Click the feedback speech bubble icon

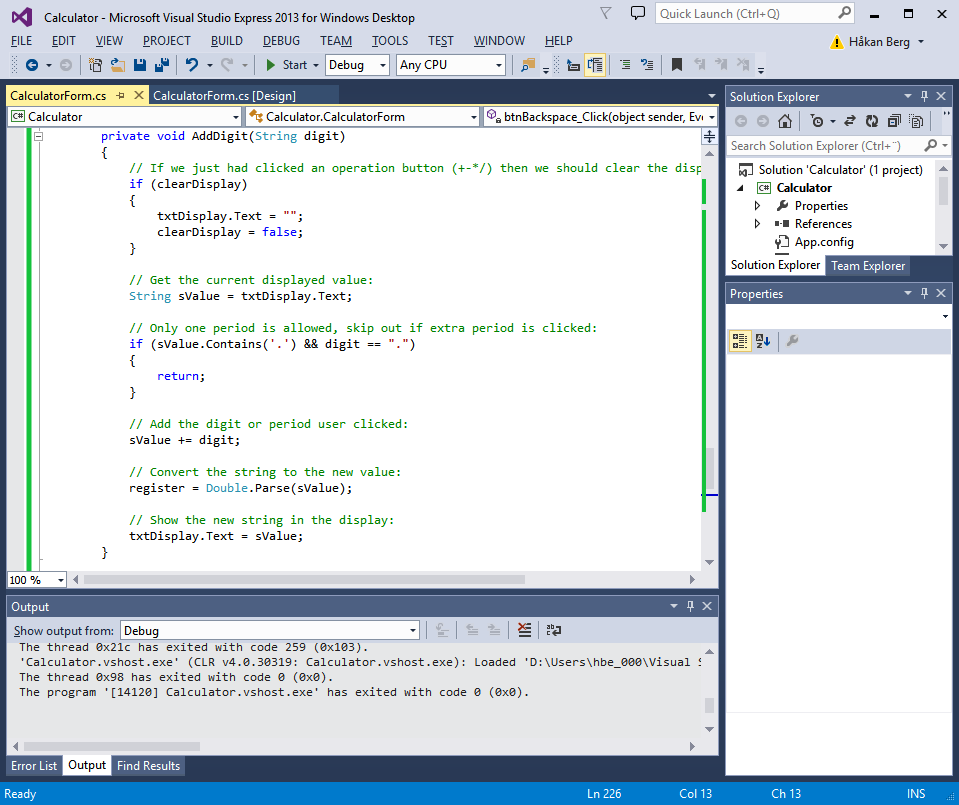click(638, 13)
